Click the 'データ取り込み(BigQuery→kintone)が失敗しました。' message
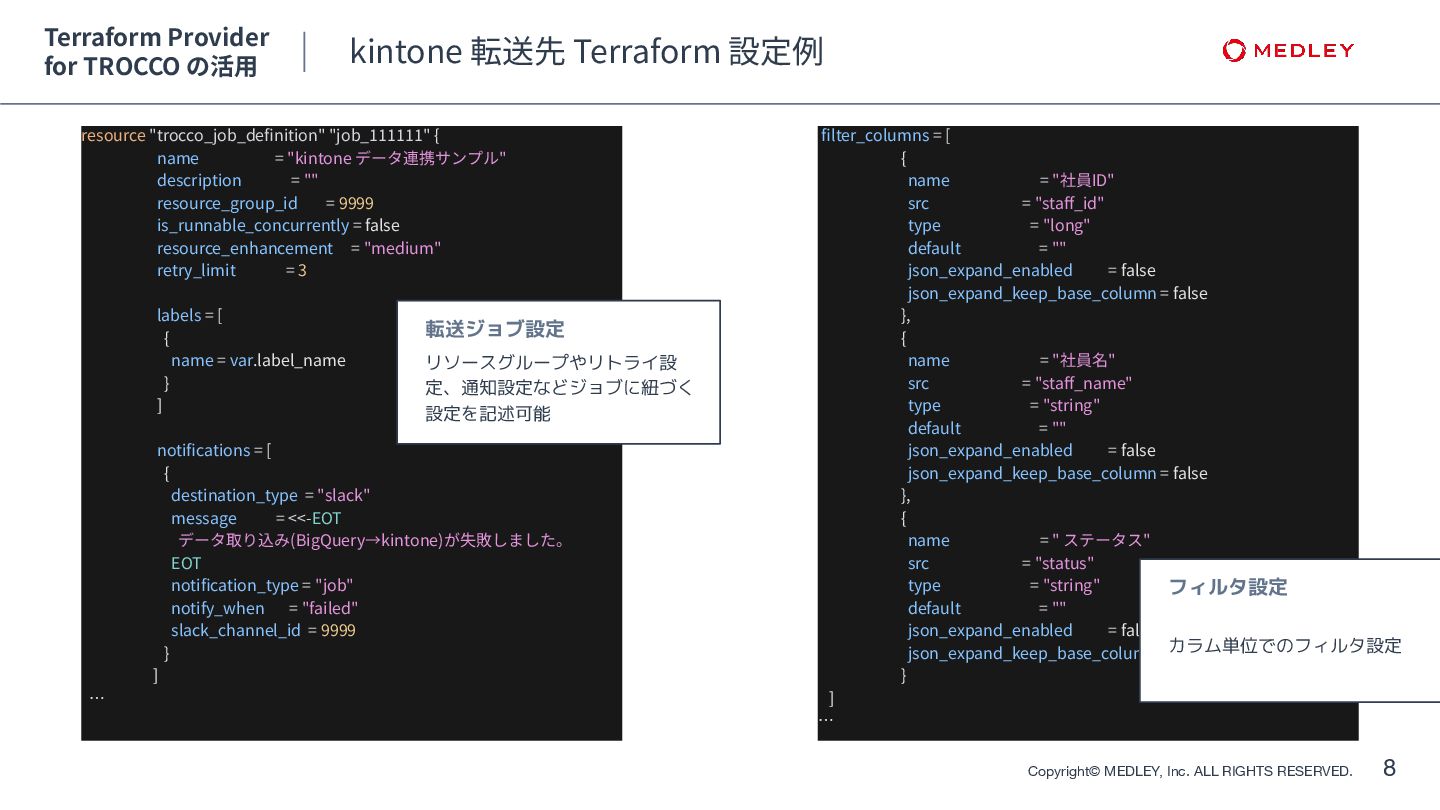The height and width of the screenshot is (810, 1440). coord(373,541)
